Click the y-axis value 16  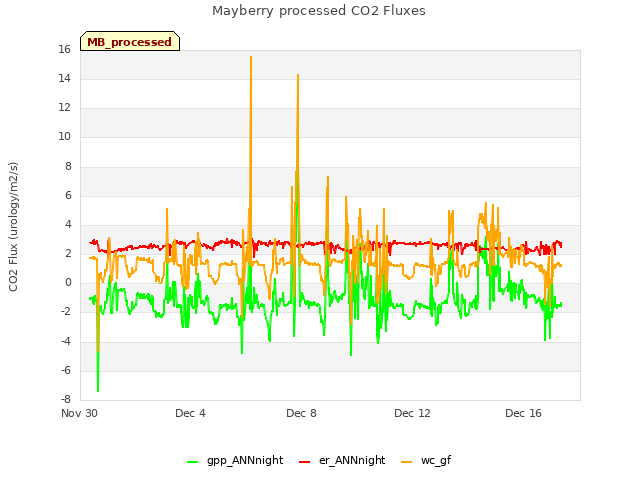(64, 49)
